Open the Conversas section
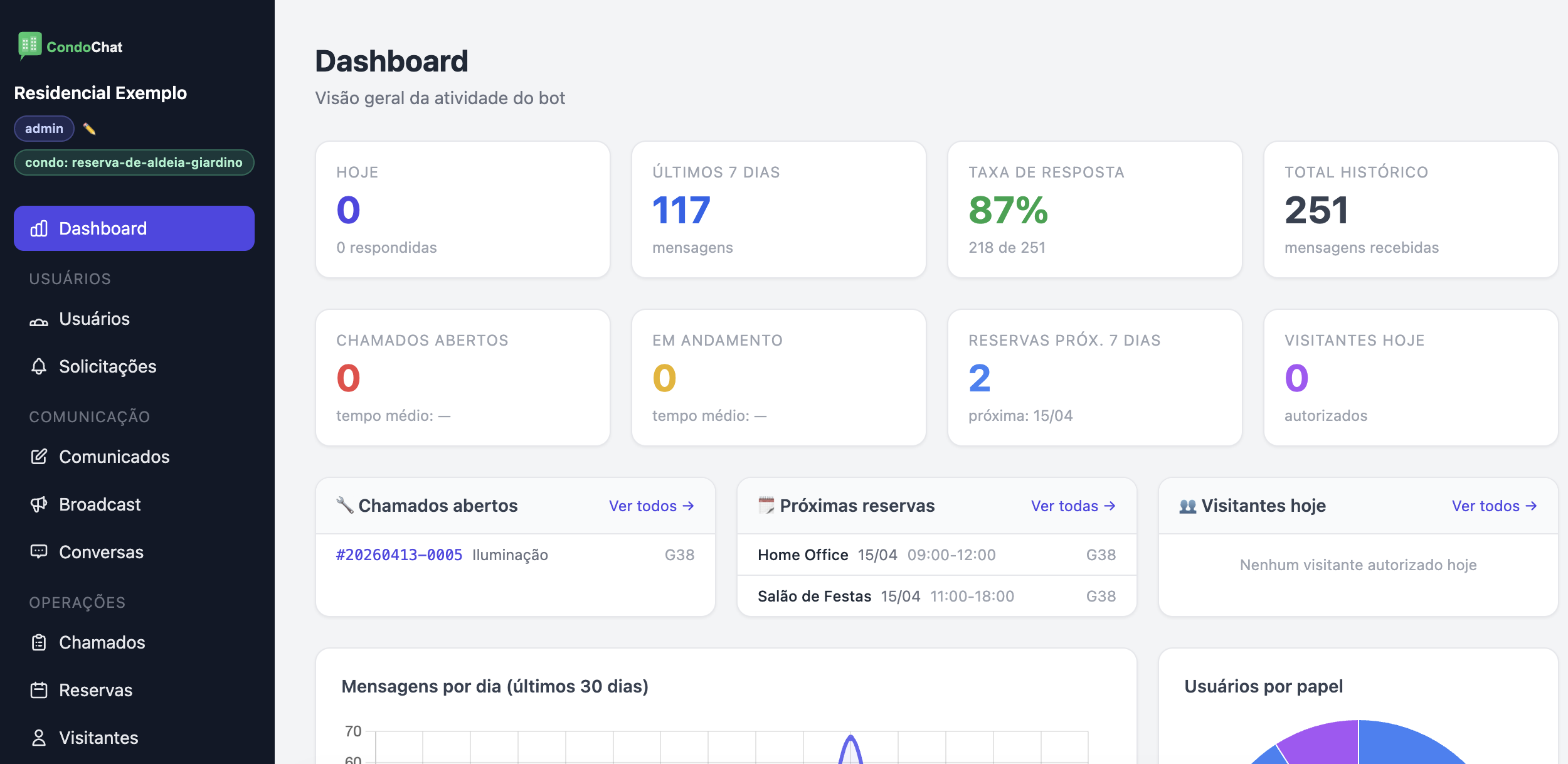The height and width of the screenshot is (764, 1568). pos(134,552)
